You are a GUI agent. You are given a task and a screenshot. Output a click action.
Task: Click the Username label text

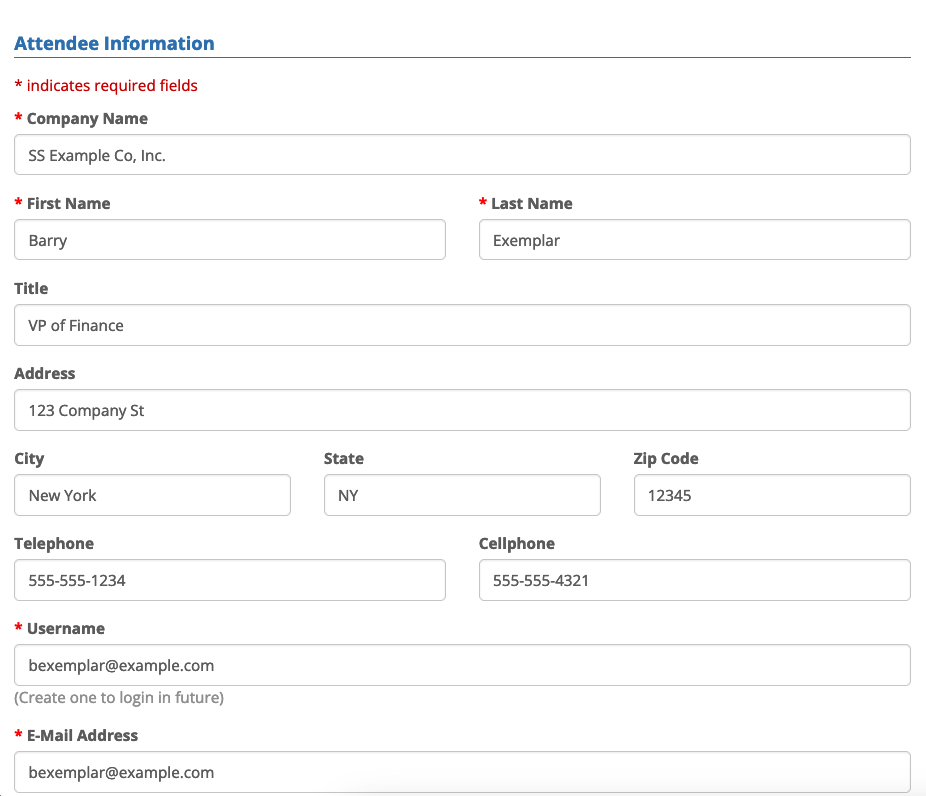pos(65,628)
